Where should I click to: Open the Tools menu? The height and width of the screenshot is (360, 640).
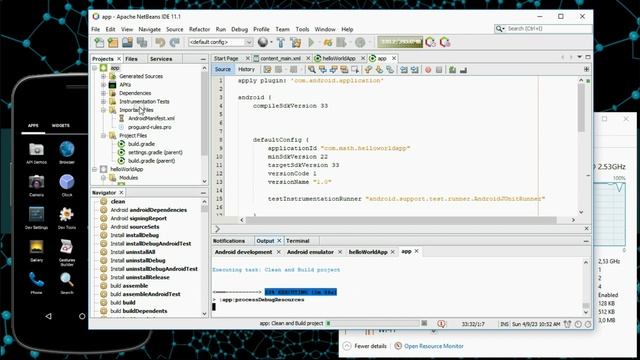[x=302, y=29]
